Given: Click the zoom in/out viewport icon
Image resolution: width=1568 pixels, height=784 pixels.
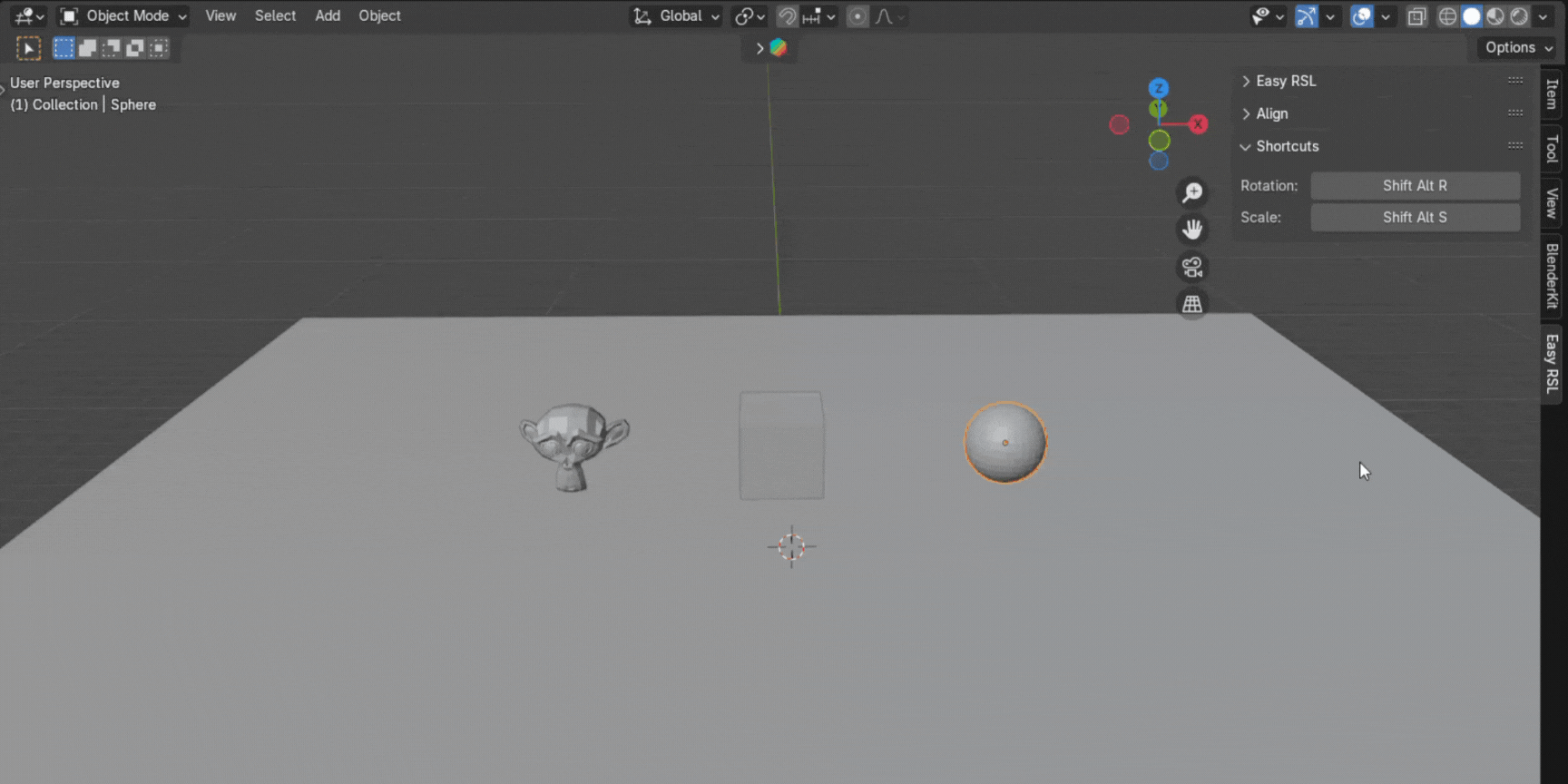Looking at the screenshot, I should click(x=1192, y=192).
